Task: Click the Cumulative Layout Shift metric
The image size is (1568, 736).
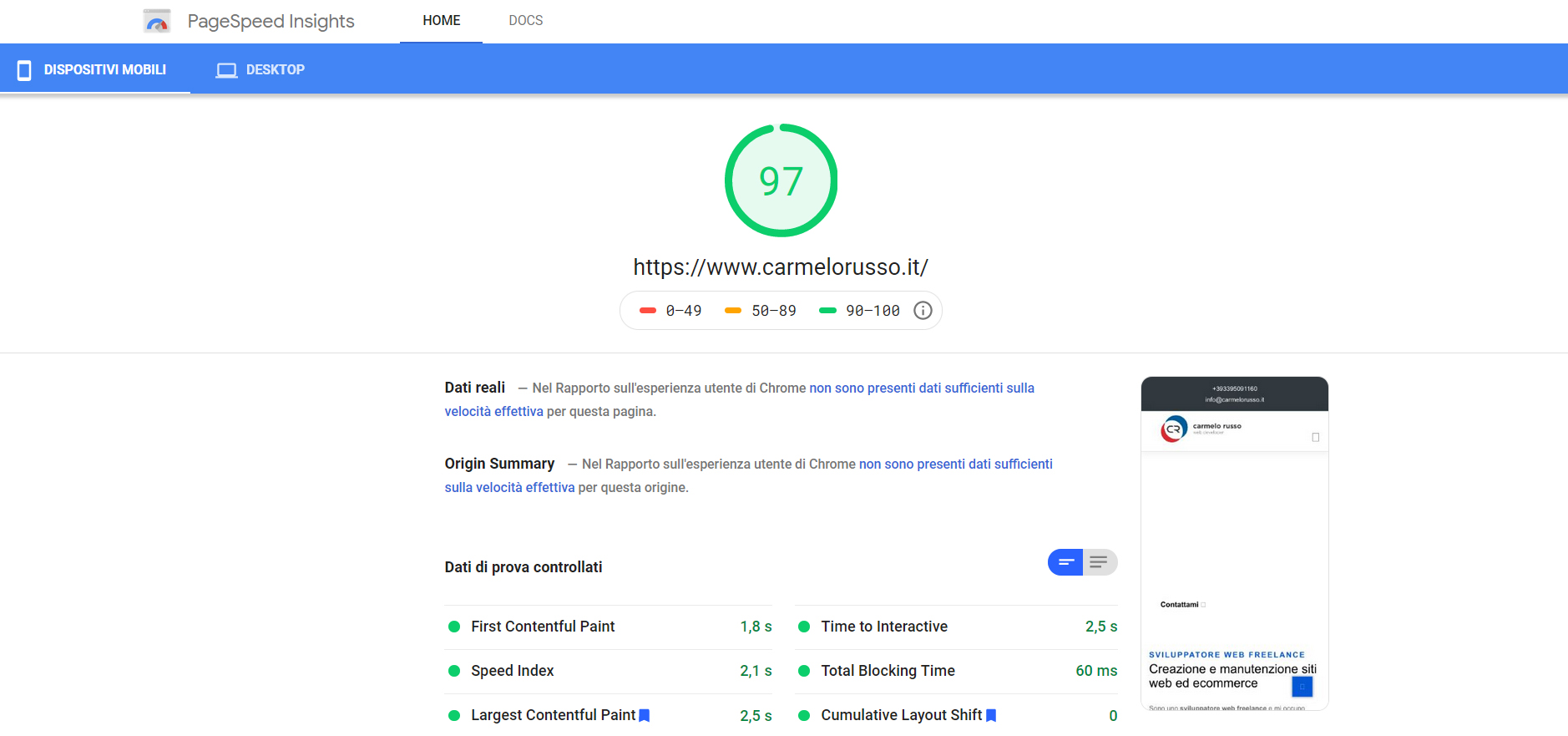Action: [958, 715]
